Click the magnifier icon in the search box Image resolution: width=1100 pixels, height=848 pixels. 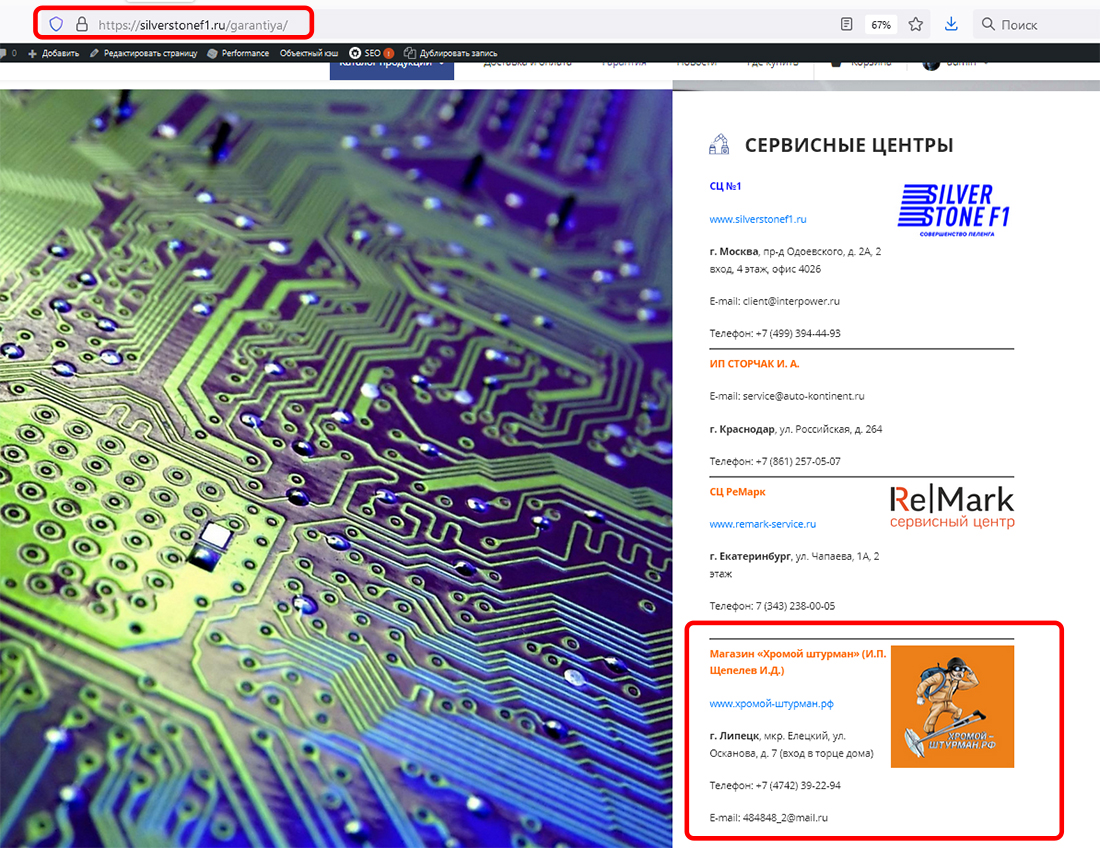coord(988,25)
